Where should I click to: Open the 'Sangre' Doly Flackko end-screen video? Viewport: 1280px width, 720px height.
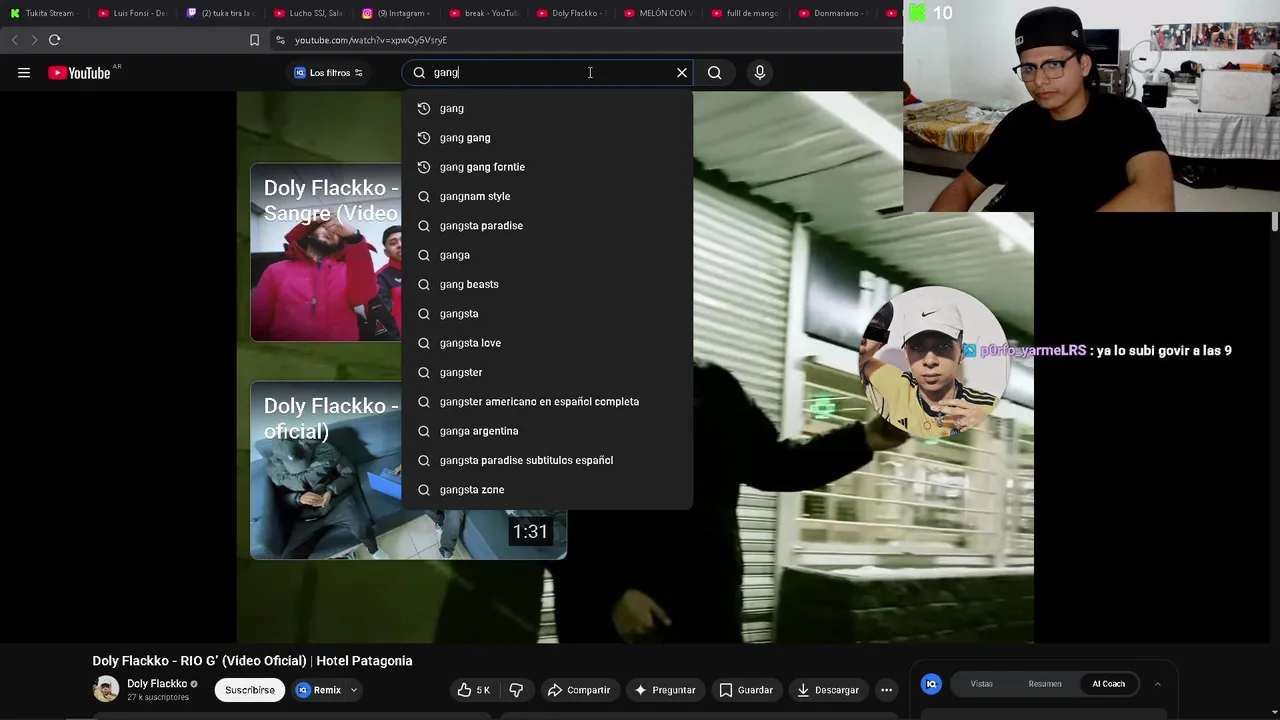click(326, 253)
